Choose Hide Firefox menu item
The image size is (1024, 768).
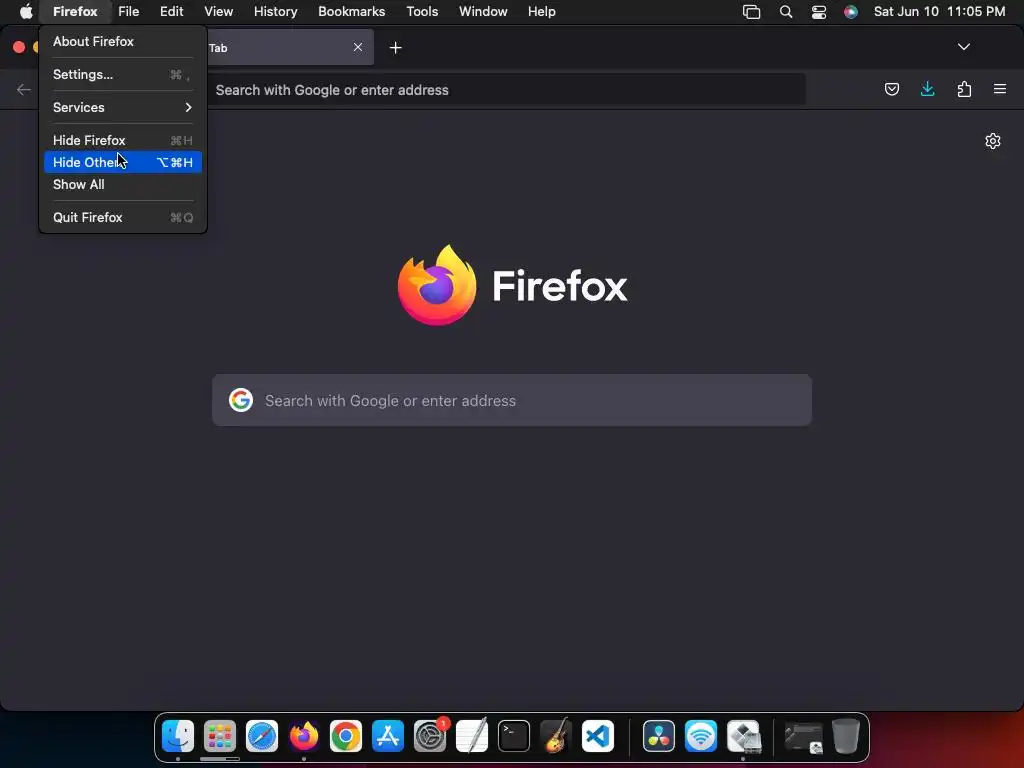click(123, 140)
